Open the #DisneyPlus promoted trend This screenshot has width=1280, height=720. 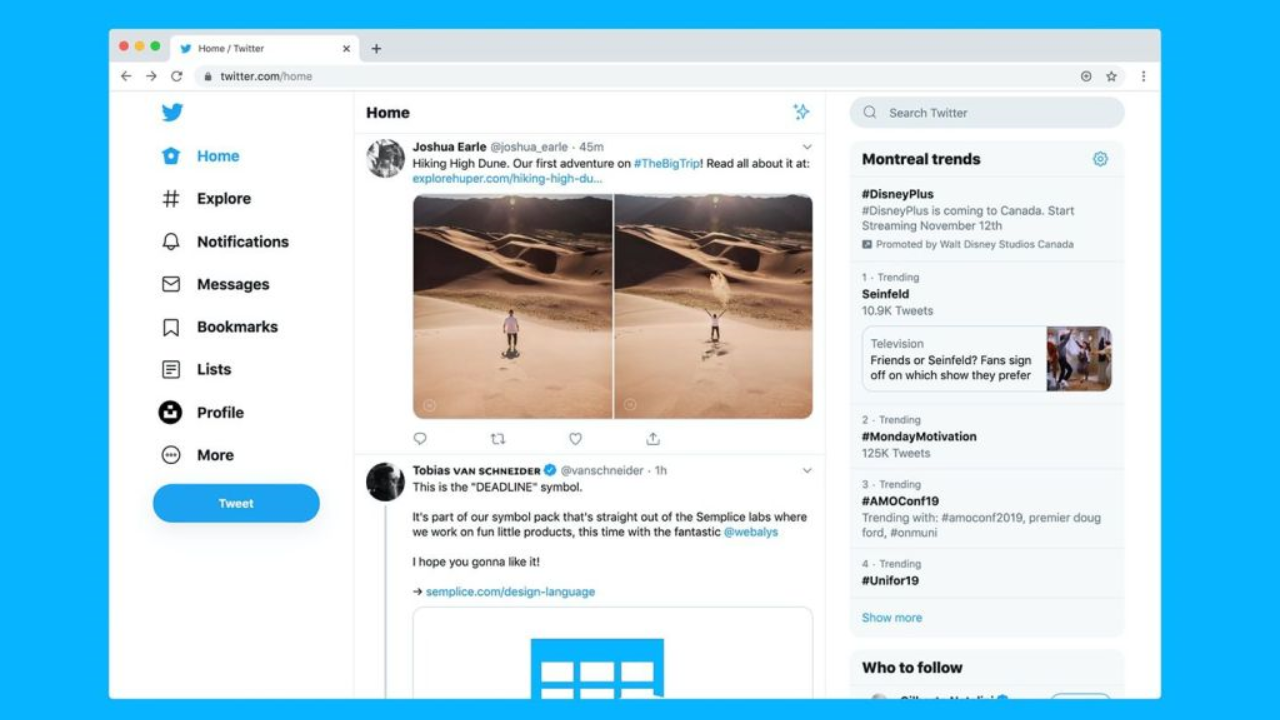tap(987, 219)
